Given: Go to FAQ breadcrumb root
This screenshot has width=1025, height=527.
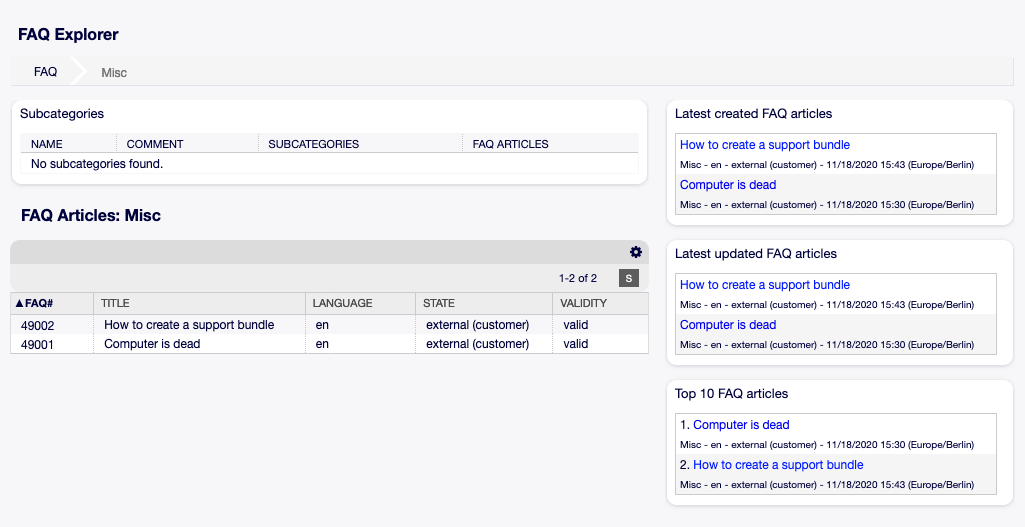Looking at the screenshot, I should coord(46,72).
